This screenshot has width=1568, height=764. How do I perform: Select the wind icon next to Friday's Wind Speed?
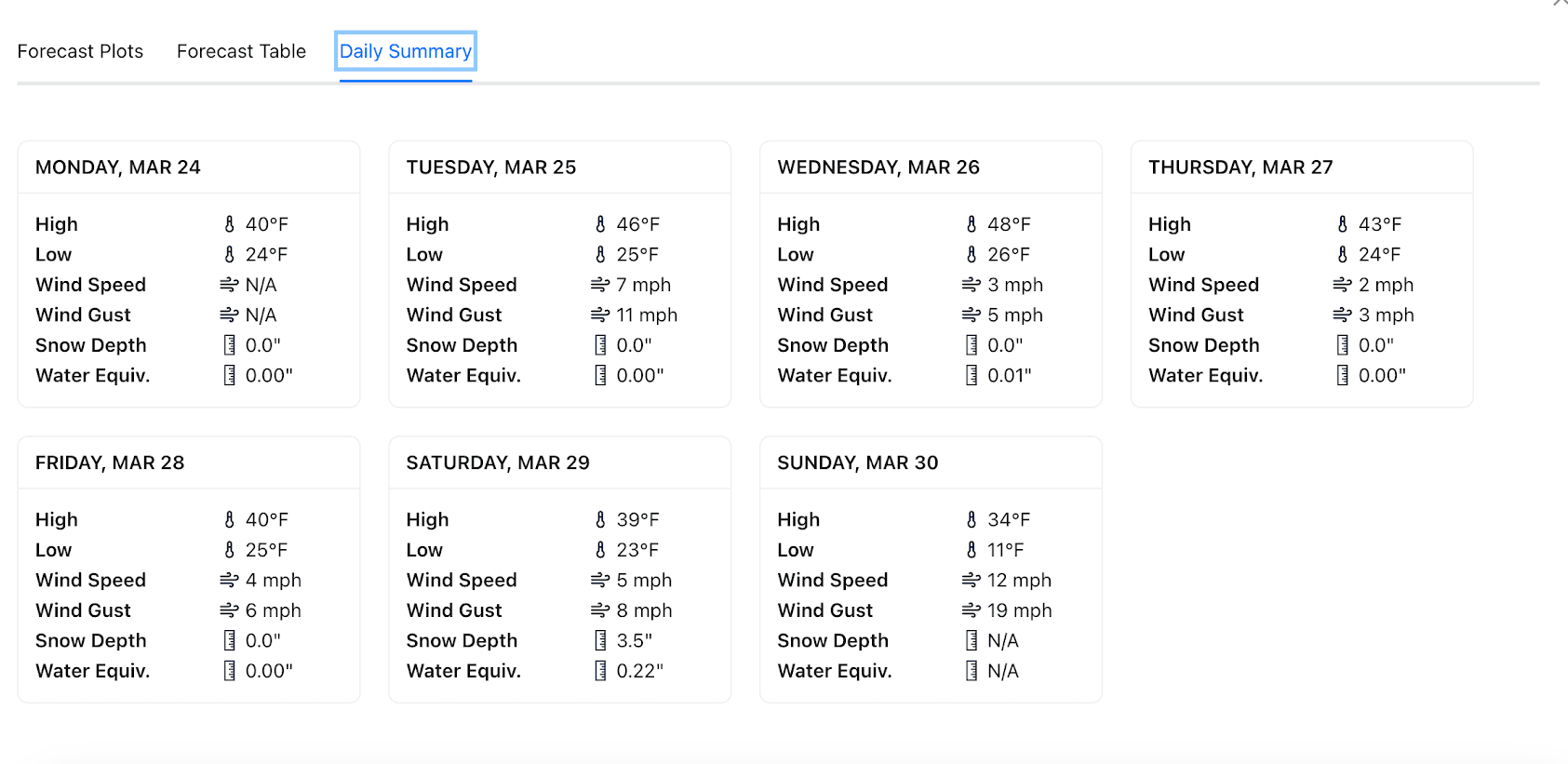pyautogui.click(x=230, y=580)
